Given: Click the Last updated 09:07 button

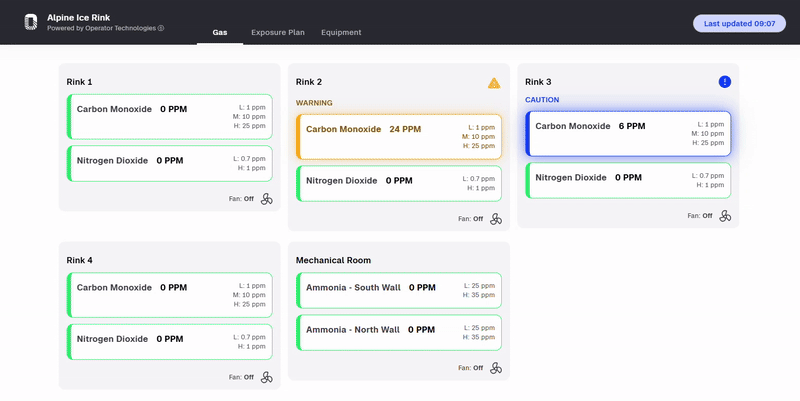Looking at the screenshot, I should [x=739, y=23].
